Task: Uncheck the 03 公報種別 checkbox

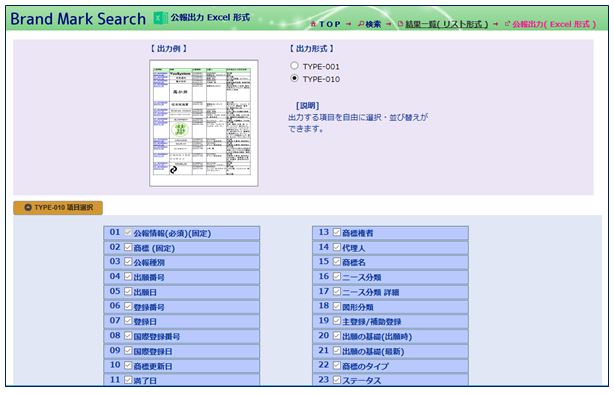Action: (x=128, y=262)
